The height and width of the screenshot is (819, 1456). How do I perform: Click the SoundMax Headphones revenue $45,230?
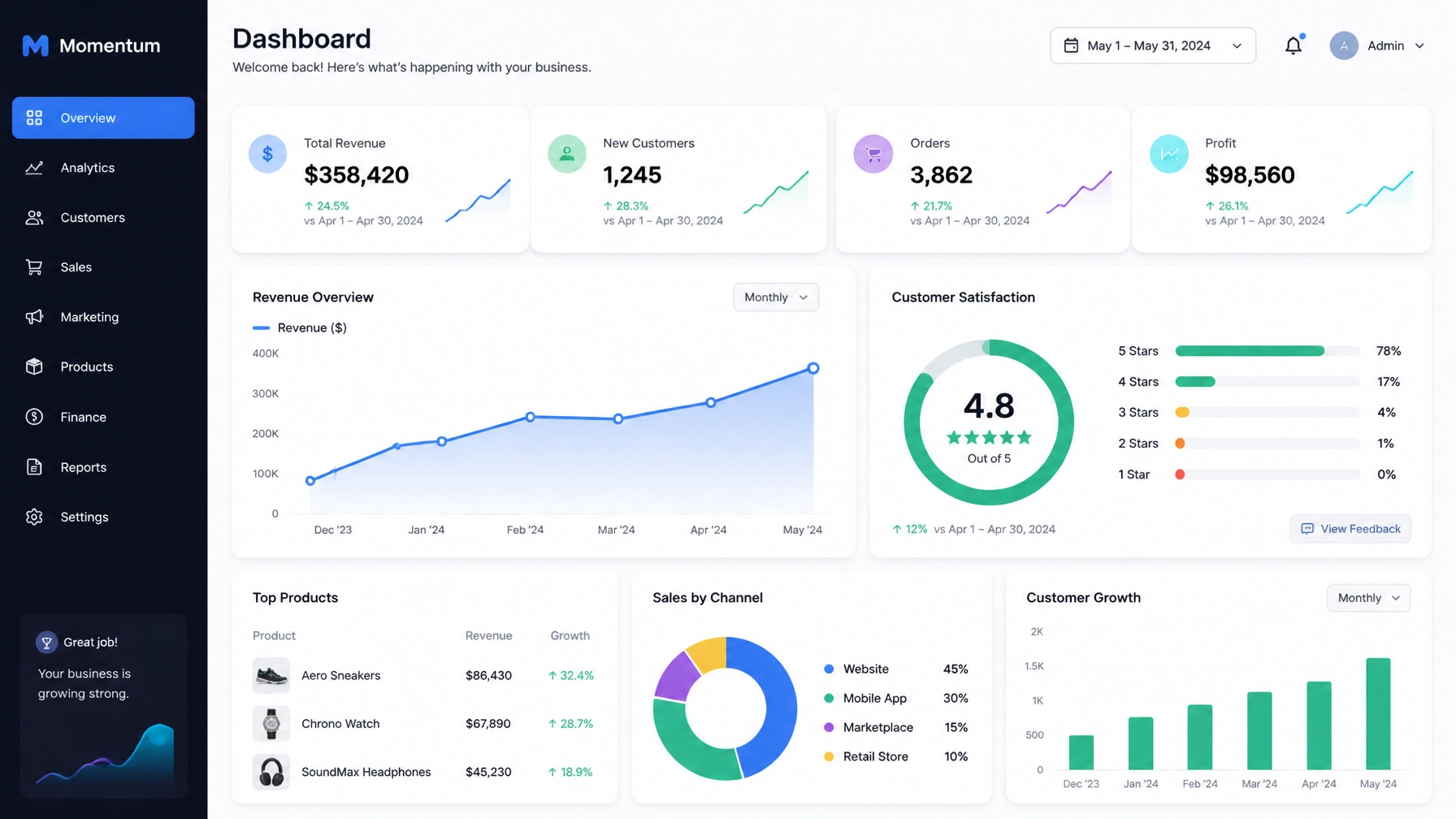click(x=488, y=773)
